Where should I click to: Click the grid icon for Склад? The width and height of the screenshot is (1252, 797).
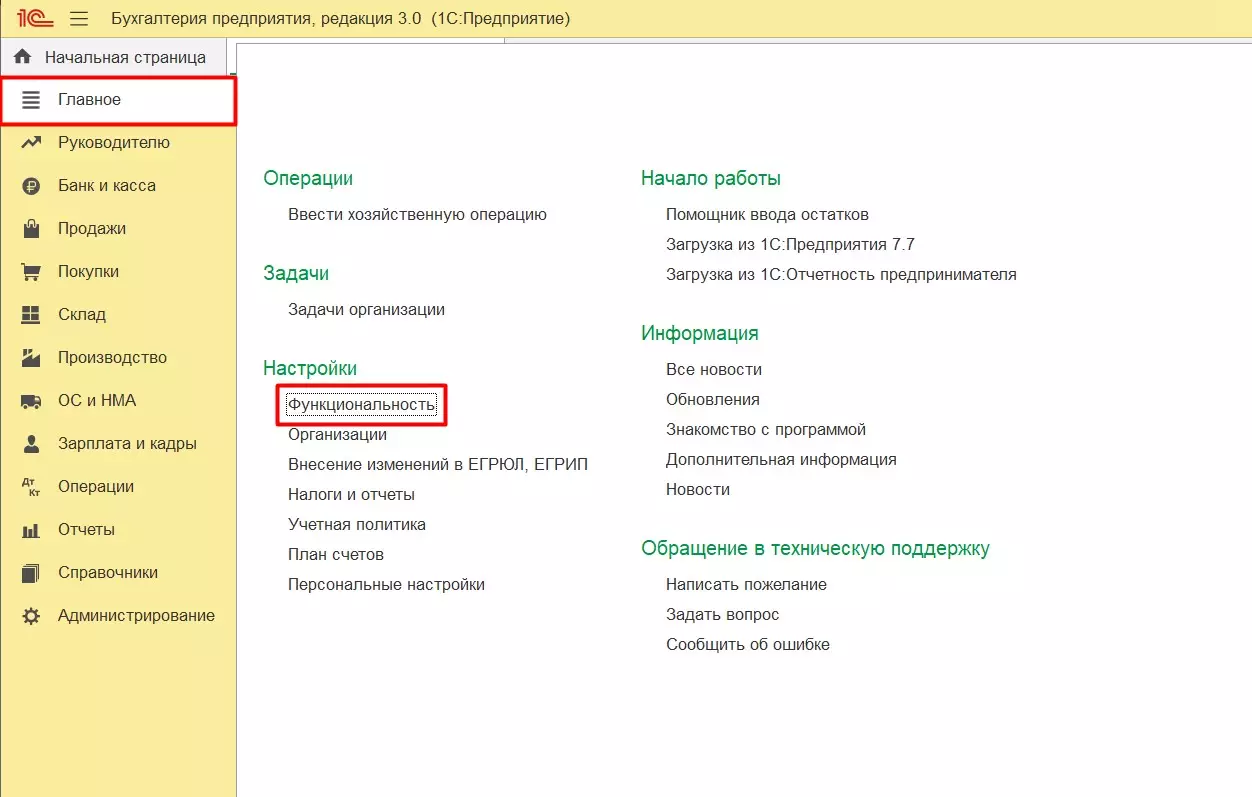pos(31,315)
